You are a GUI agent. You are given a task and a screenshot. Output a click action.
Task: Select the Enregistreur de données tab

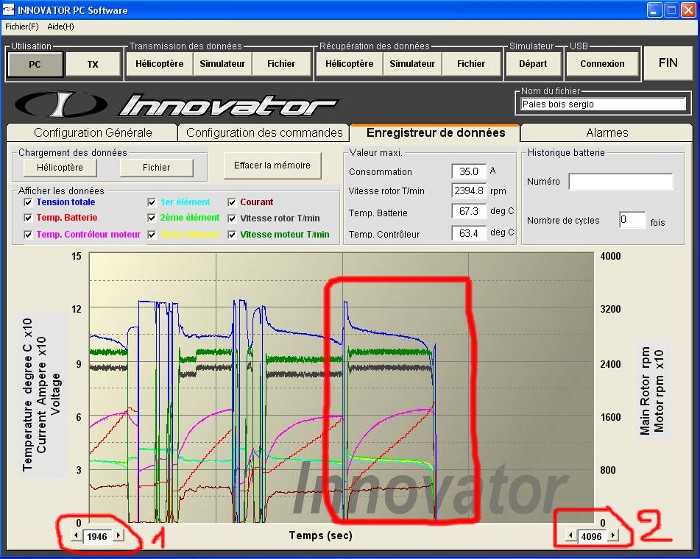(x=436, y=133)
